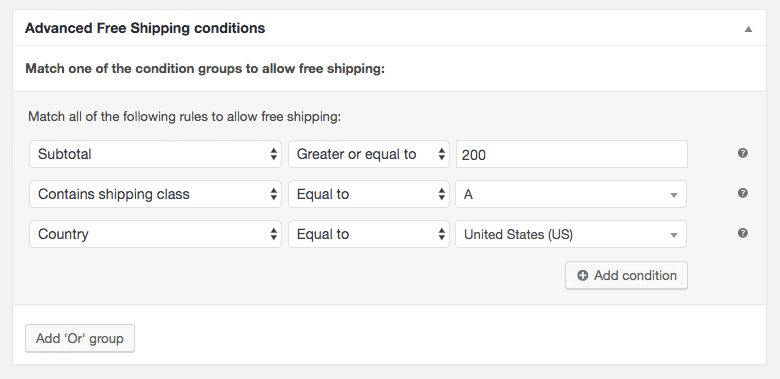Open the Country condition type dropdown

click(x=156, y=234)
